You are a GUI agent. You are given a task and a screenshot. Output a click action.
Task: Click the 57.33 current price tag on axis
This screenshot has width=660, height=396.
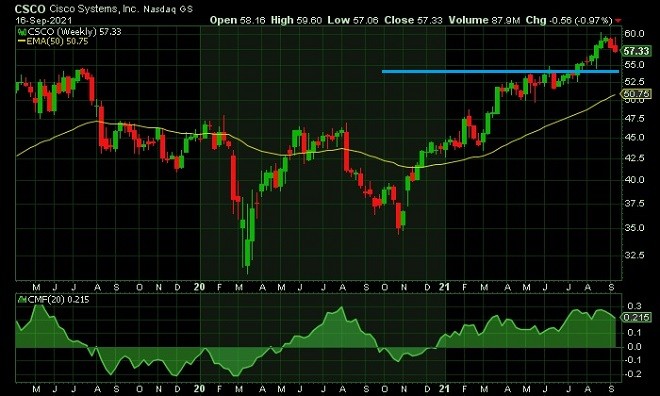point(636,51)
